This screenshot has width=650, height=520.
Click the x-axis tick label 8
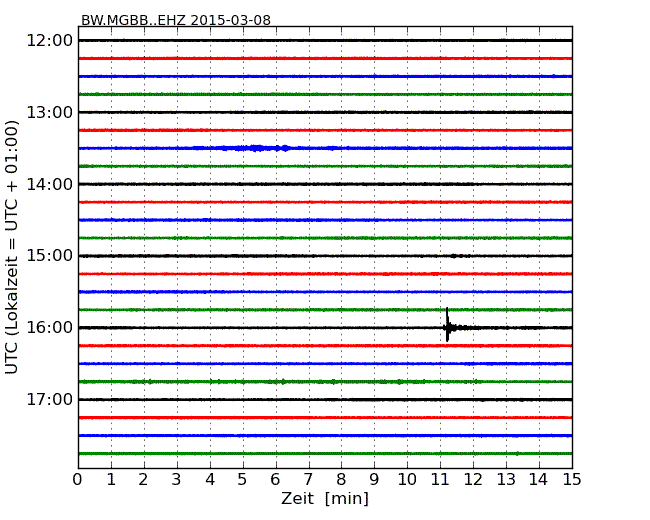341,480
